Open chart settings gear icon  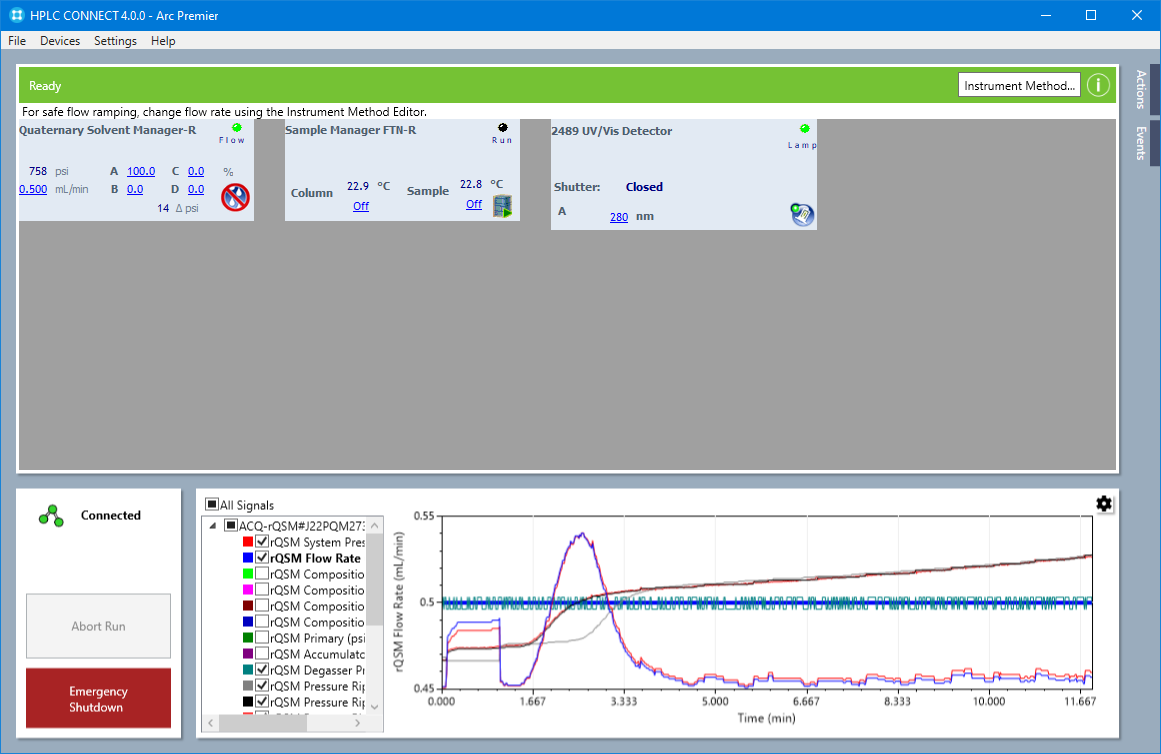click(1104, 504)
